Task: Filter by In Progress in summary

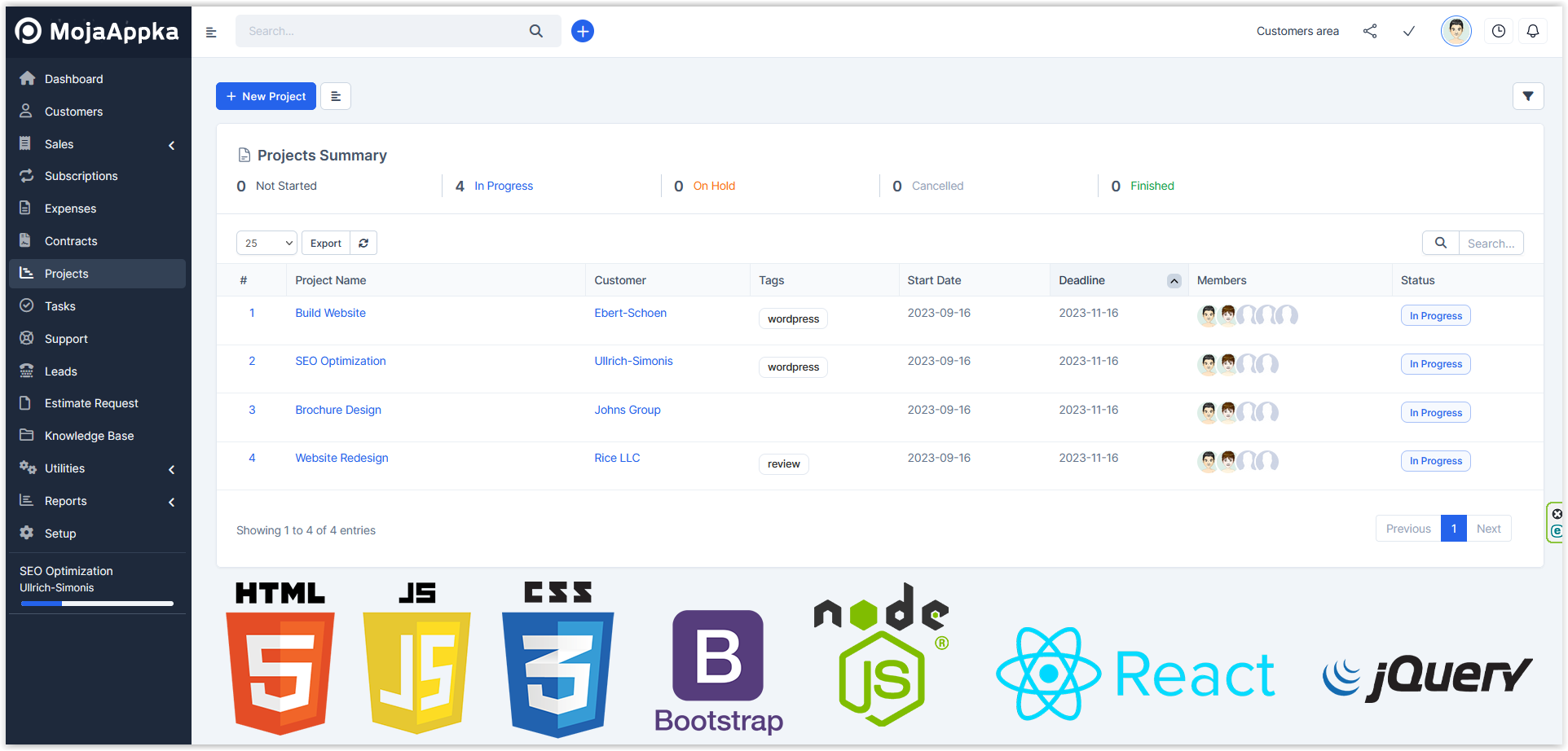Action: tap(504, 186)
